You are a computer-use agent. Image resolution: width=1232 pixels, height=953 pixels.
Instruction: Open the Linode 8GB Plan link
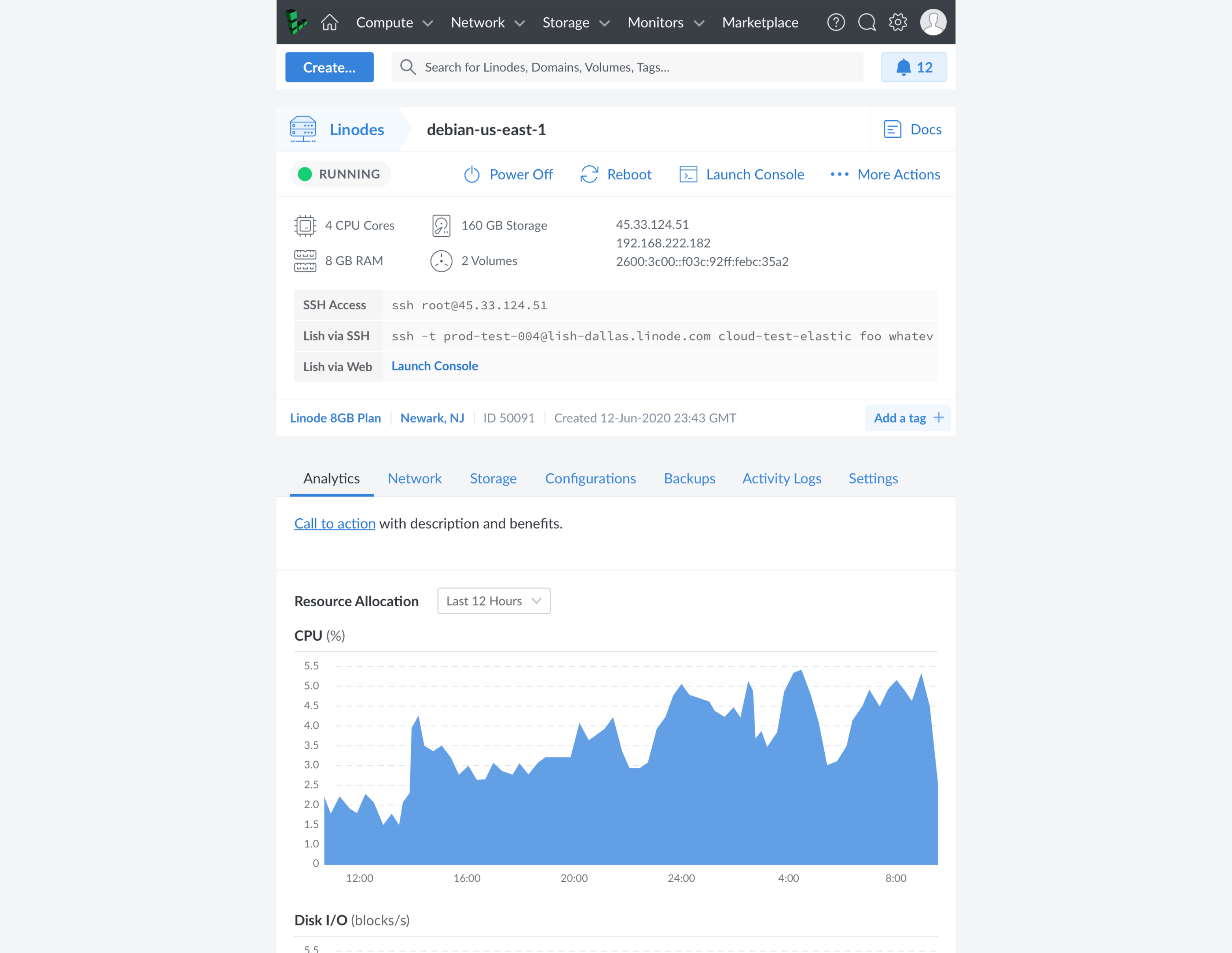click(335, 418)
